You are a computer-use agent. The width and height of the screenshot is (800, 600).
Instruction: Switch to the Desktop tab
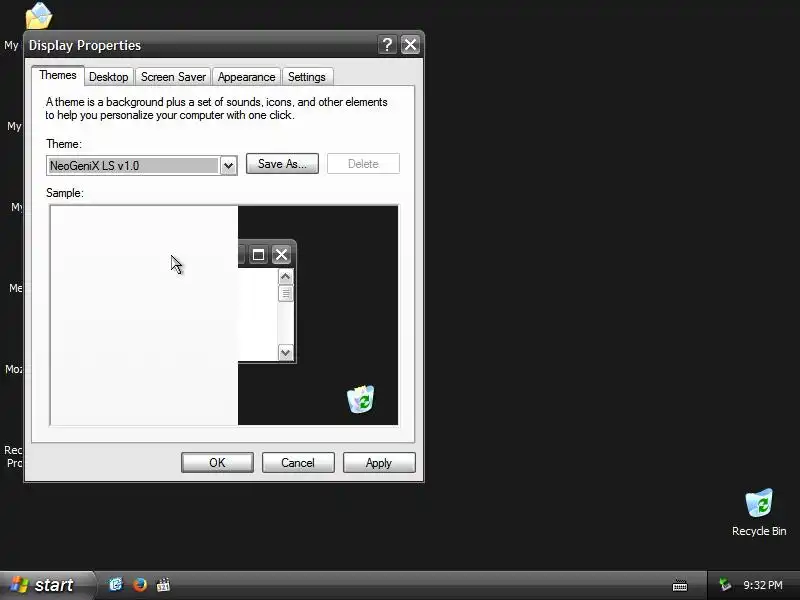pyautogui.click(x=109, y=77)
